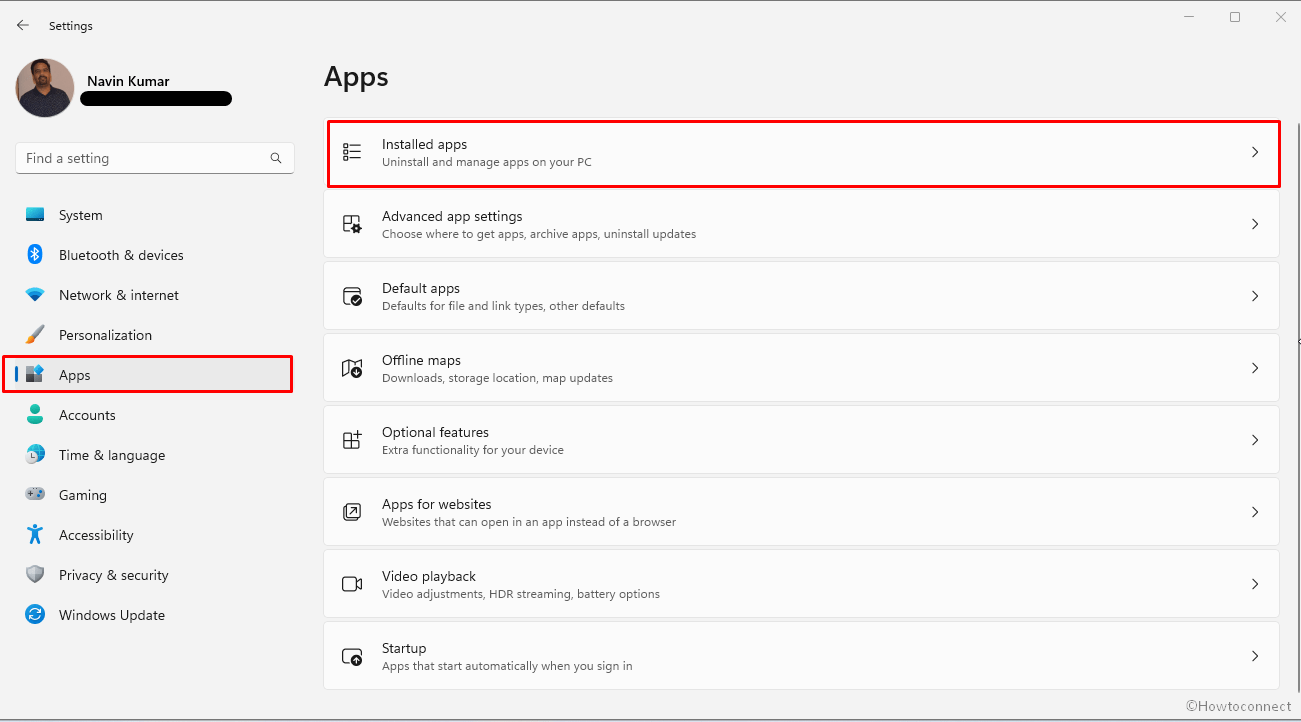Click the Privacy & security shield icon

click(x=35, y=575)
